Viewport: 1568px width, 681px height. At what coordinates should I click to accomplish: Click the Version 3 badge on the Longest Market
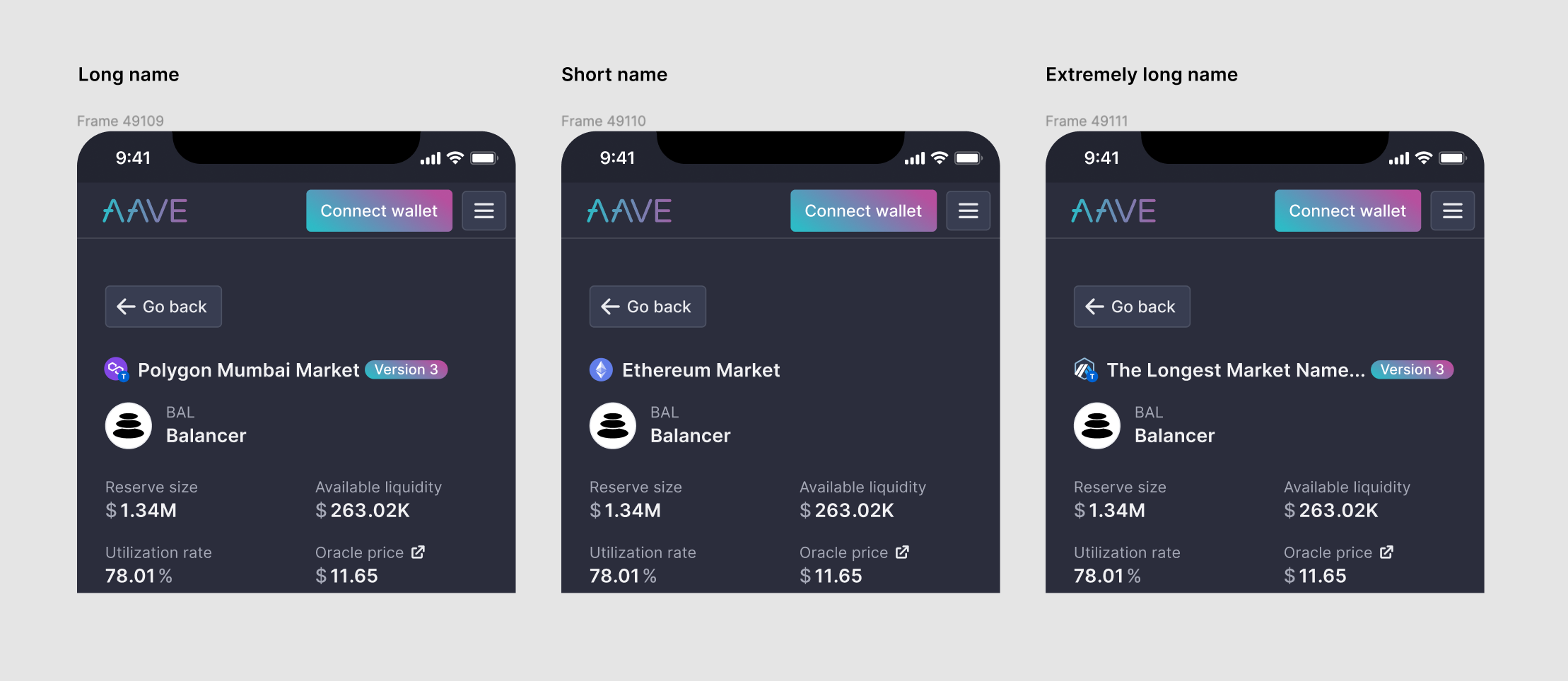pos(1411,369)
